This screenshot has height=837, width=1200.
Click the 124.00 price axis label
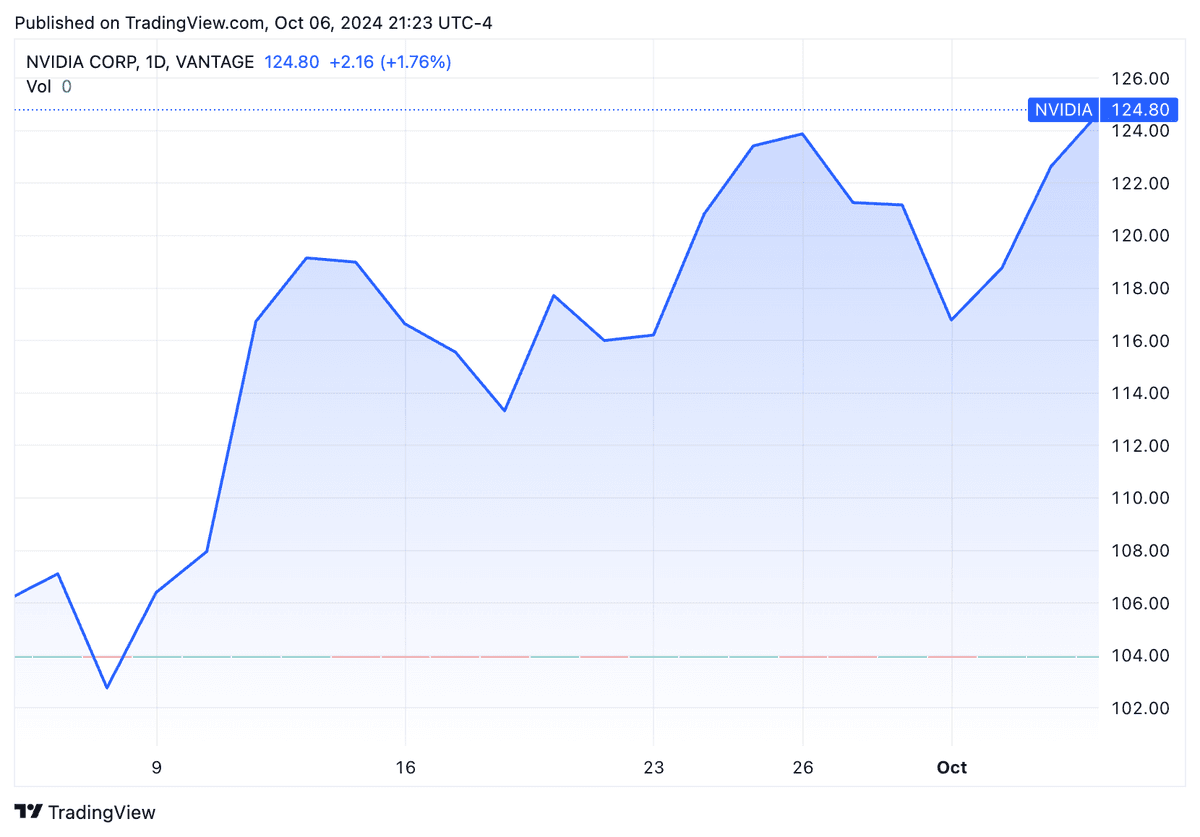pos(1141,131)
